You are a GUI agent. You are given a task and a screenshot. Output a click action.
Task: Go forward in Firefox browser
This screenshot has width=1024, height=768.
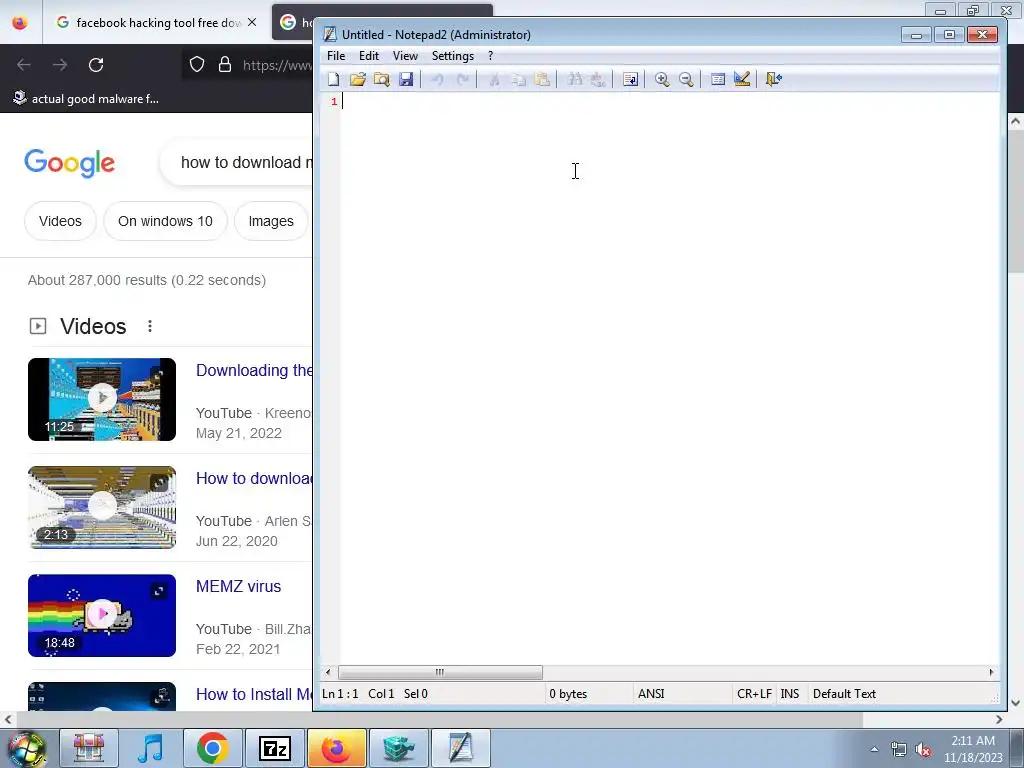[x=60, y=65]
